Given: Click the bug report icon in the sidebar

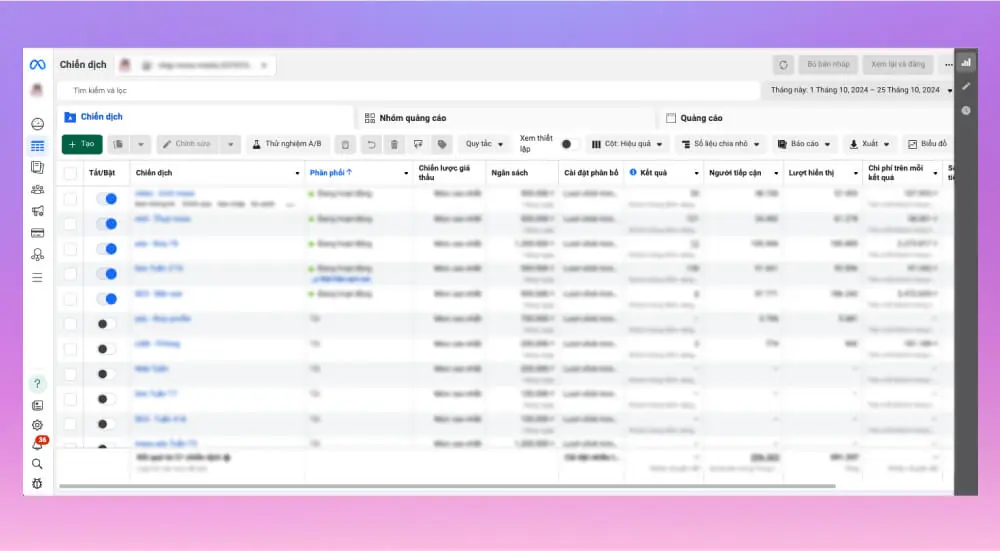Looking at the screenshot, I should [x=37, y=483].
